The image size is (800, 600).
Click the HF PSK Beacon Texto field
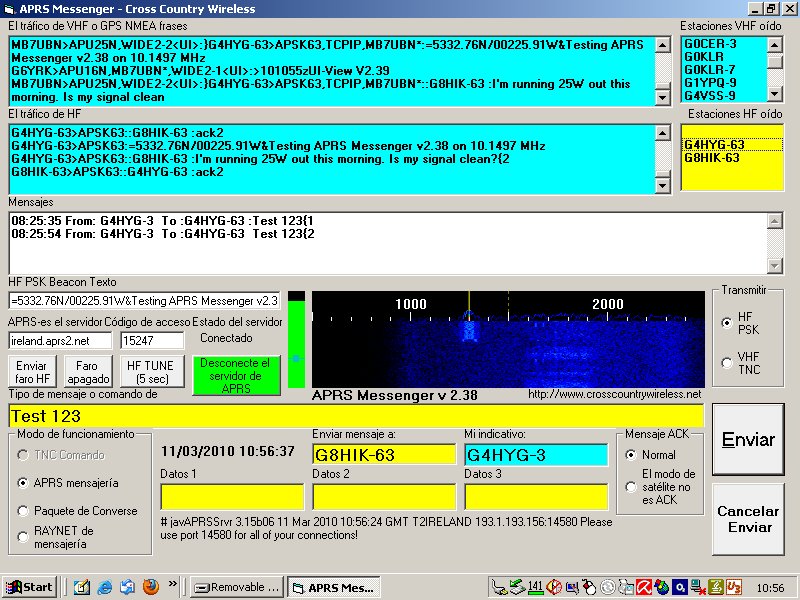[144, 301]
